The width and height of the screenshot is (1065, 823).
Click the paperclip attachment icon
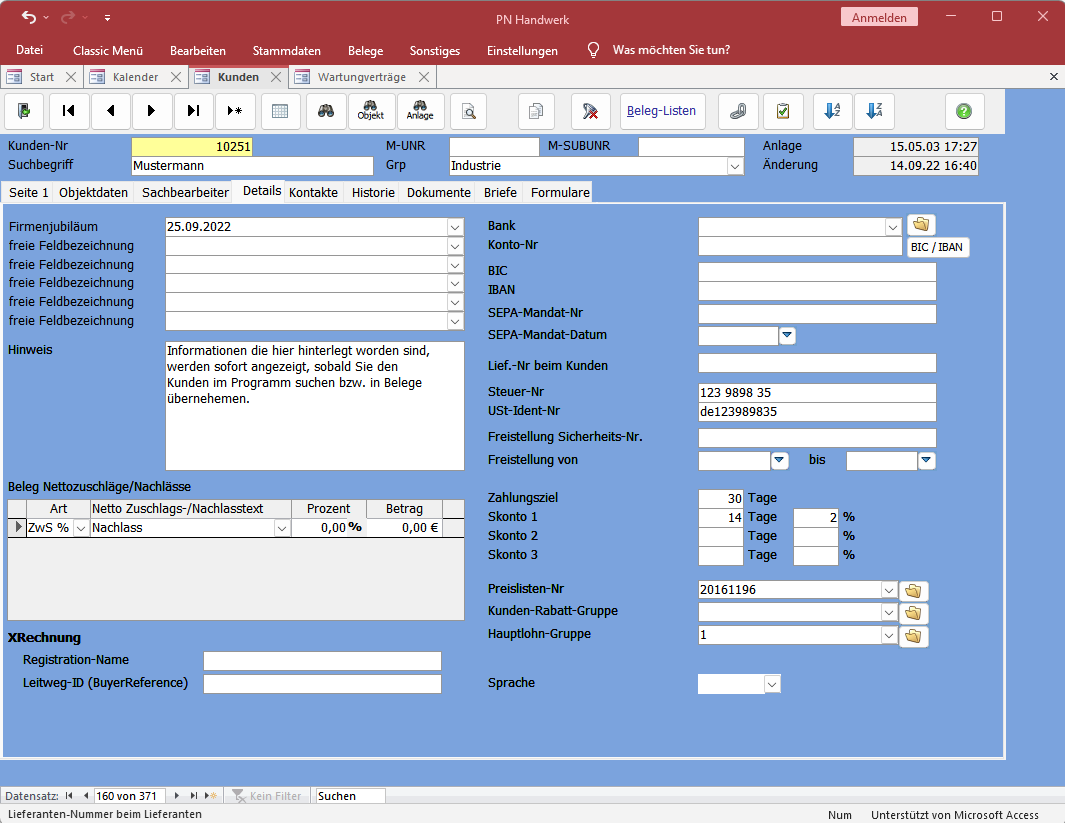738,112
